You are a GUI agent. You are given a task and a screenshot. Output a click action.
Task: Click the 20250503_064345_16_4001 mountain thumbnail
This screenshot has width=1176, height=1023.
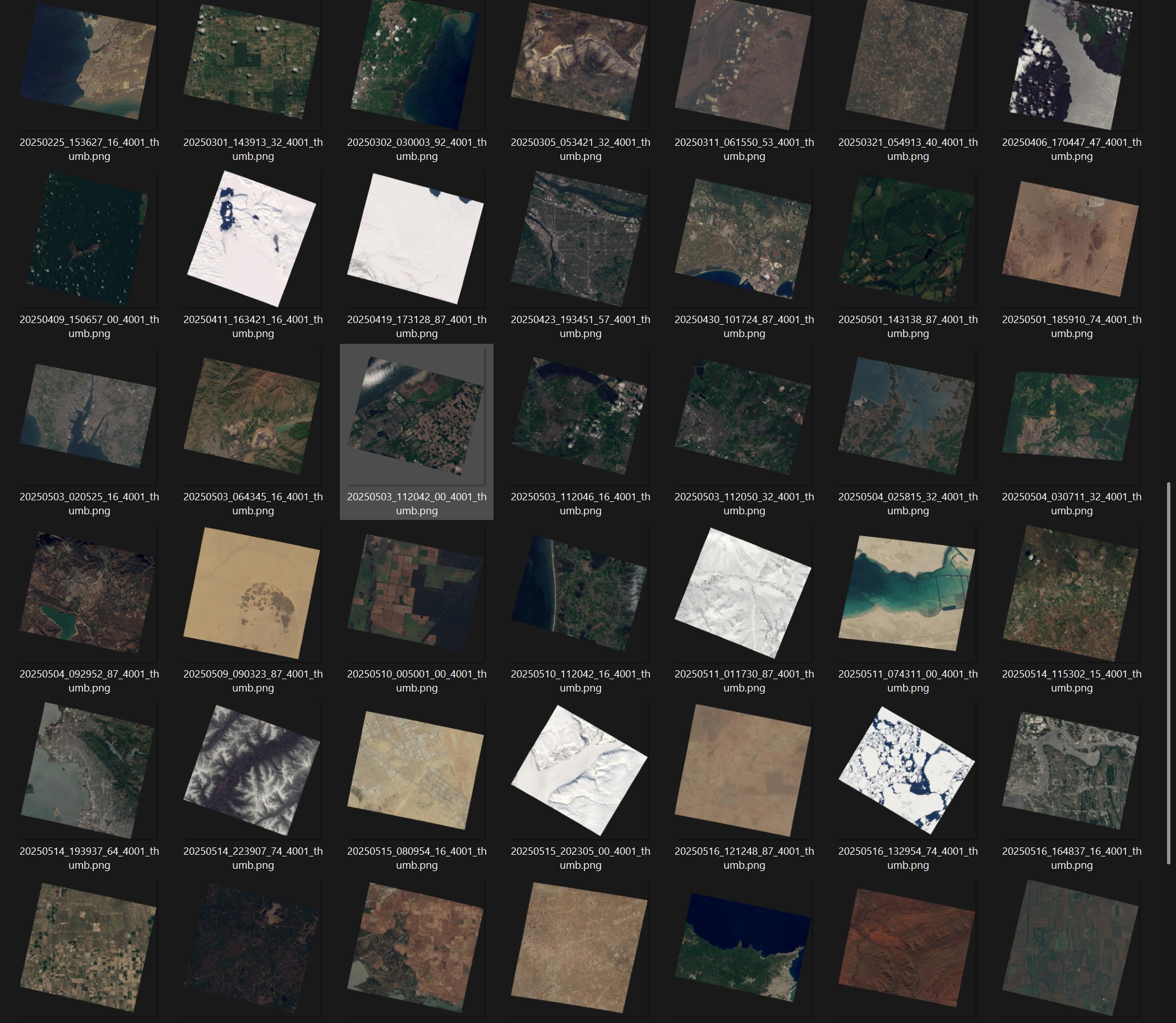tap(252, 416)
